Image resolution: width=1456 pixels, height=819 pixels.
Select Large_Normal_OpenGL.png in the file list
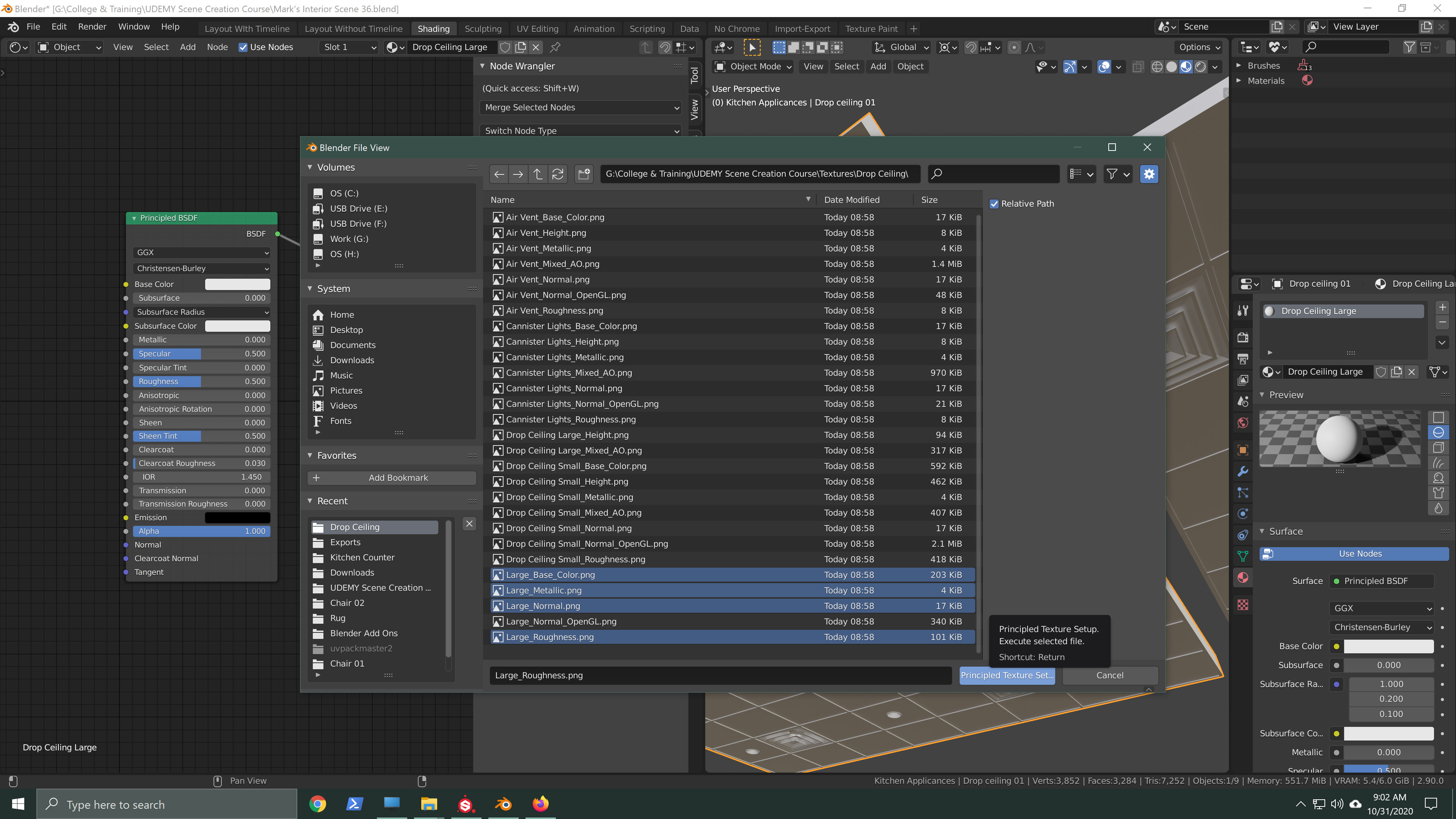coord(560,621)
